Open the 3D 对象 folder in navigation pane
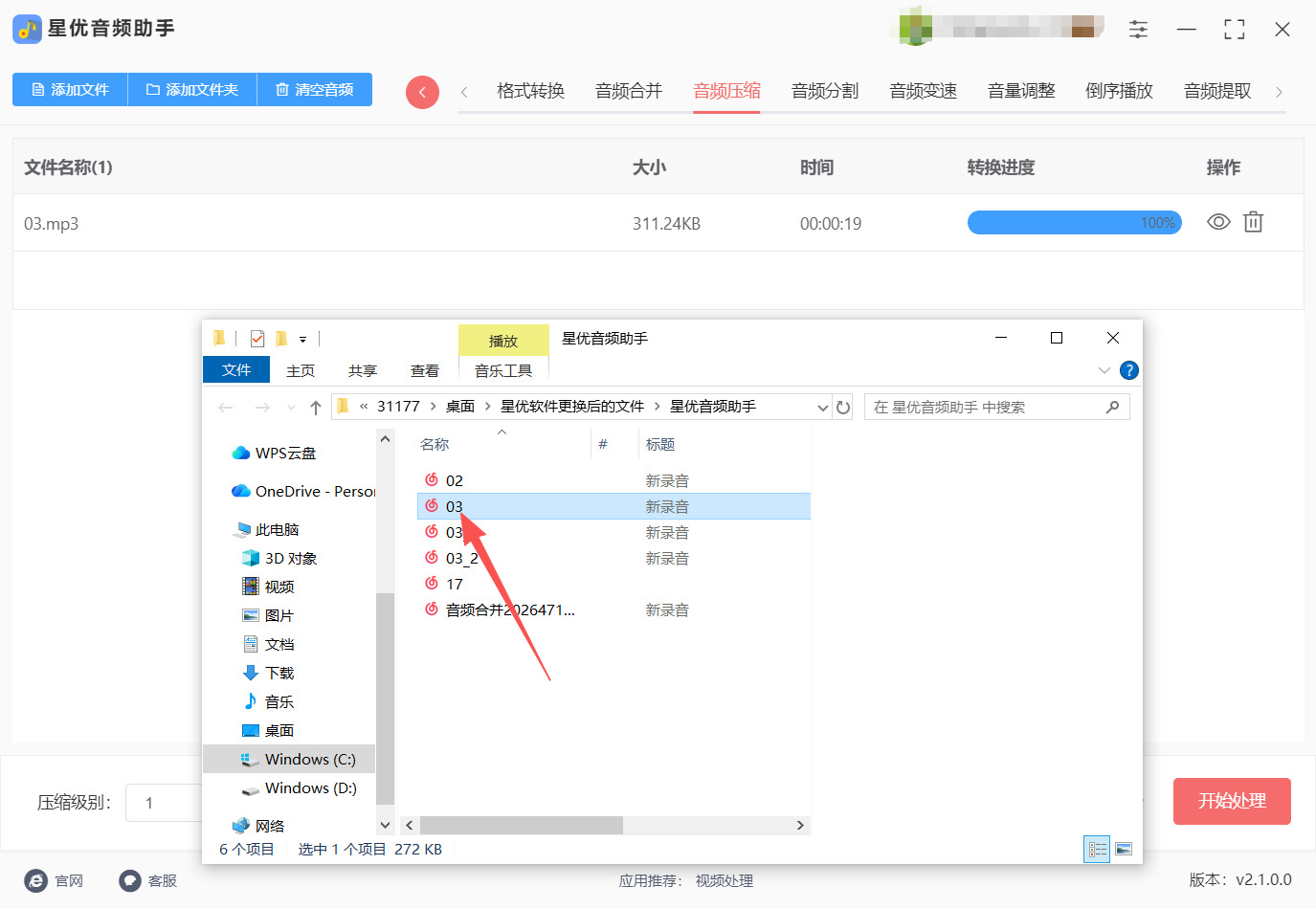Viewport: 1316px width, 909px height. pos(279,558)
